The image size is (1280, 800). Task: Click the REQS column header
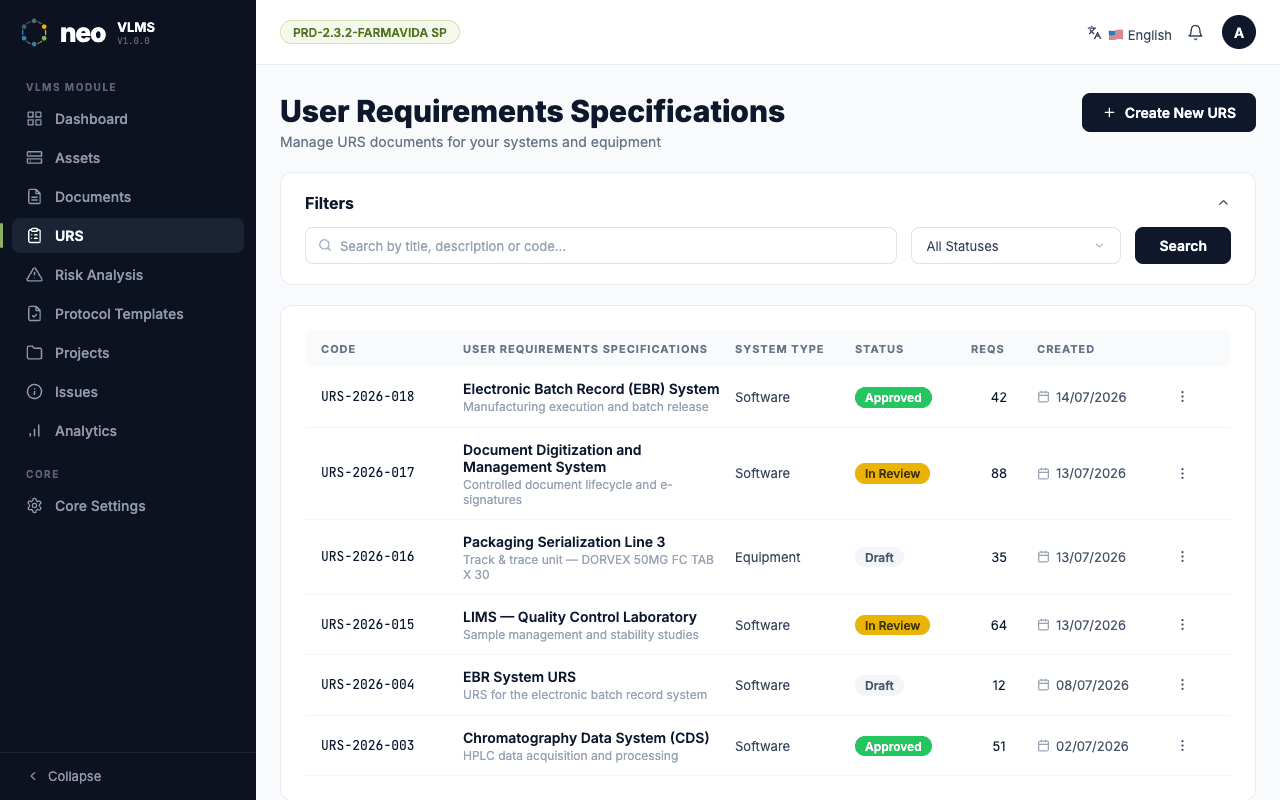(987, 349)
